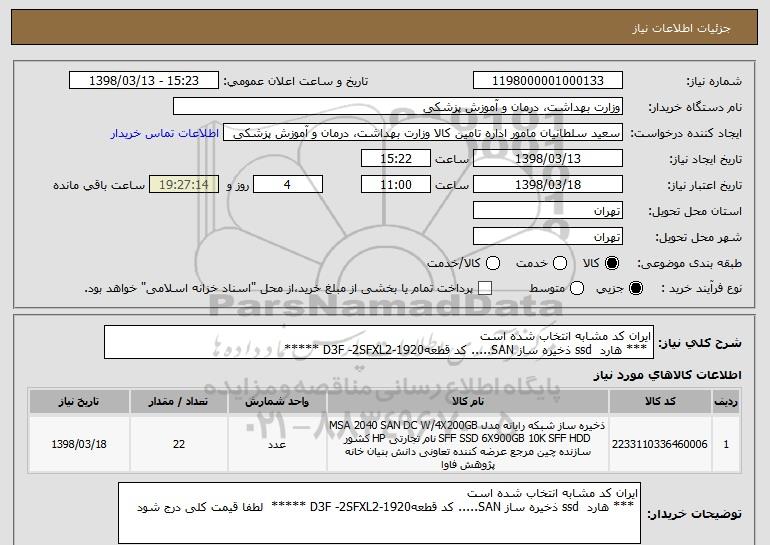Click the public announcement date field 15:23
The width and height of the screenshot is (770, 545).
click(x=144, y=81)
